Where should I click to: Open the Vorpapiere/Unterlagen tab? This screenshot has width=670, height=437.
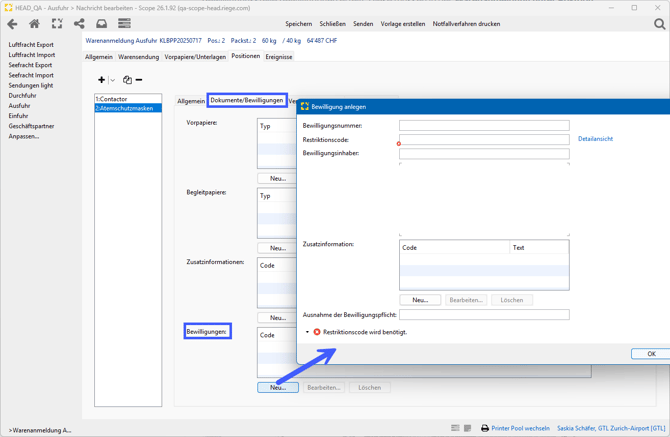[195, 57]
